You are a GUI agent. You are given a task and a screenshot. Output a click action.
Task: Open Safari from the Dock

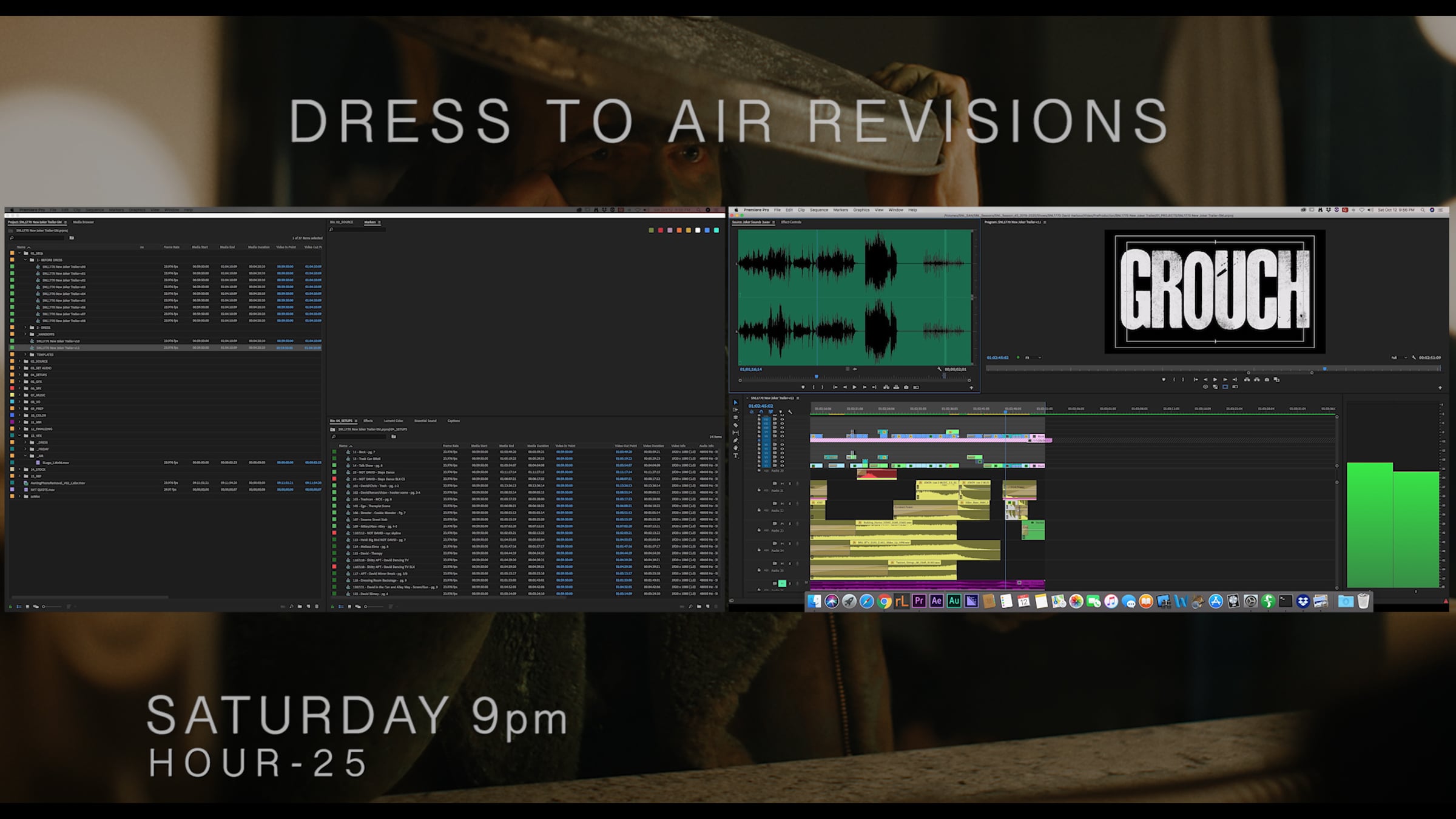(x=867, y=601)
